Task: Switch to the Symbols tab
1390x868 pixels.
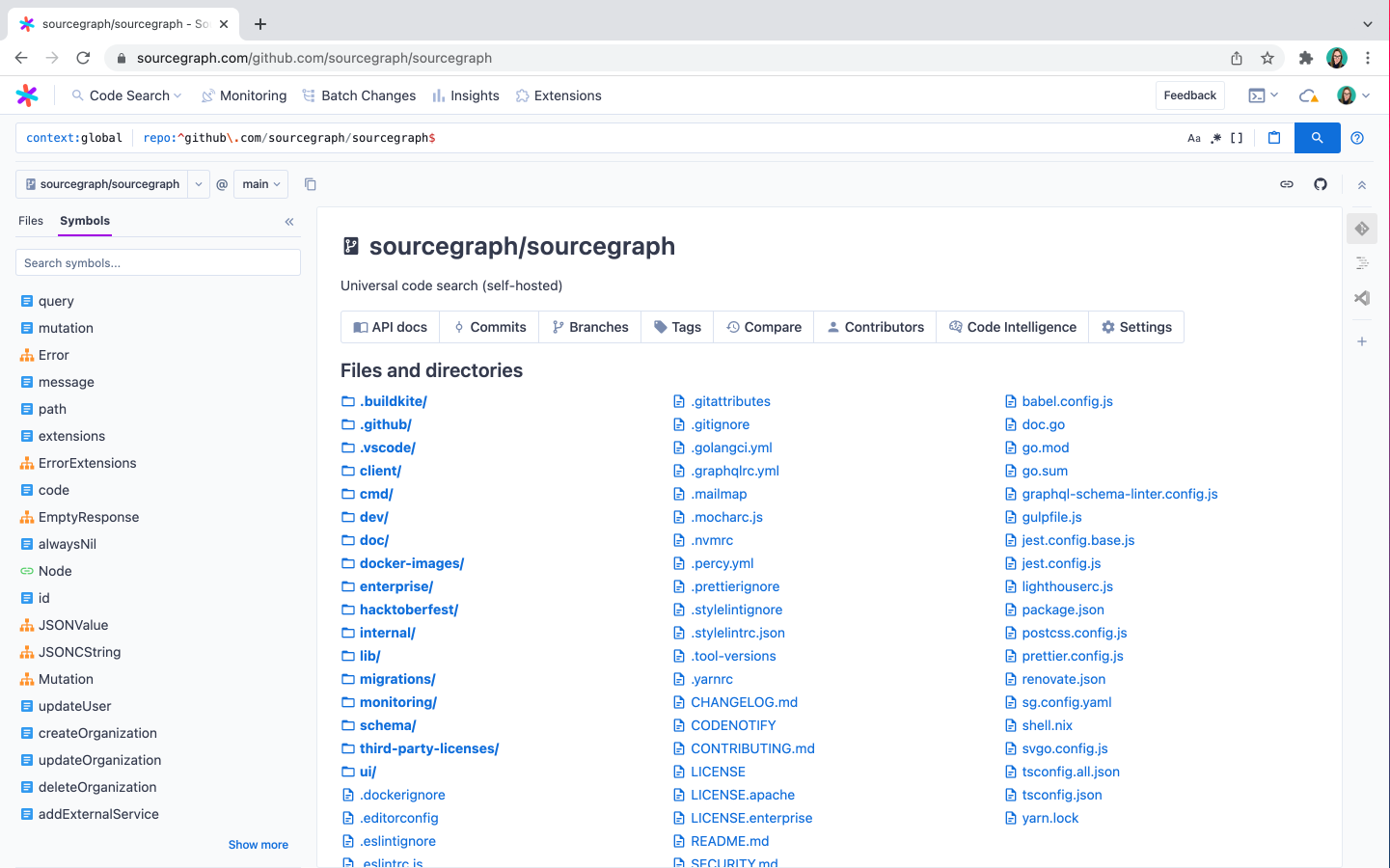Action: click(x=85, y=221)
